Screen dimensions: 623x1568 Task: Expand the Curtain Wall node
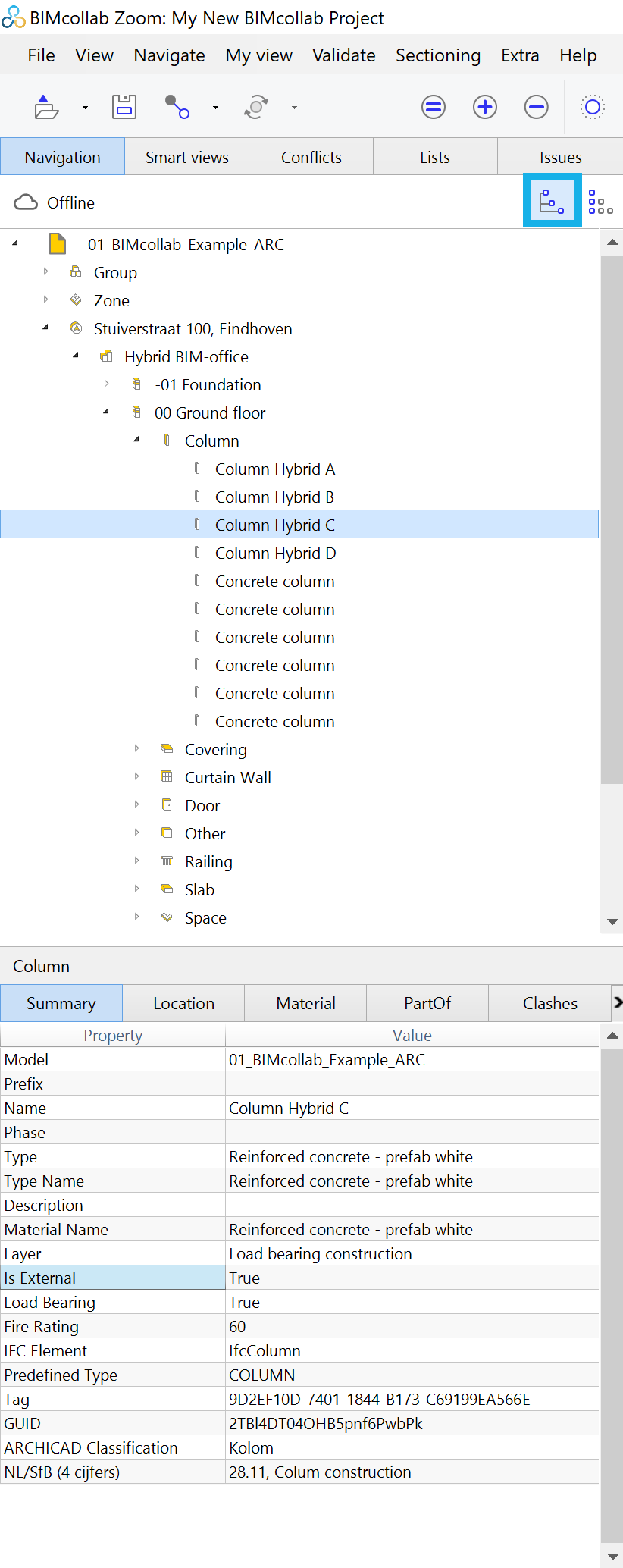click(136, 776)
